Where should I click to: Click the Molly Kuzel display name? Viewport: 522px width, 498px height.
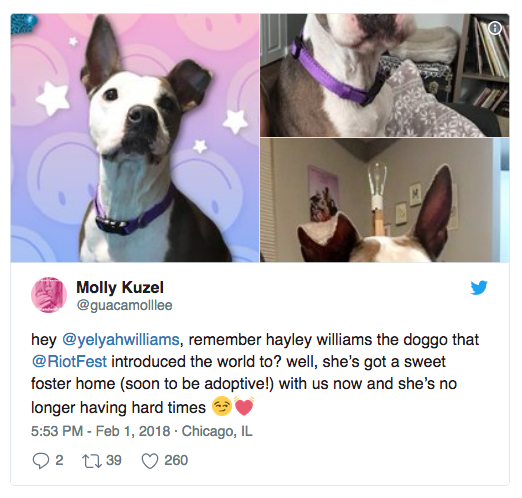120,287
